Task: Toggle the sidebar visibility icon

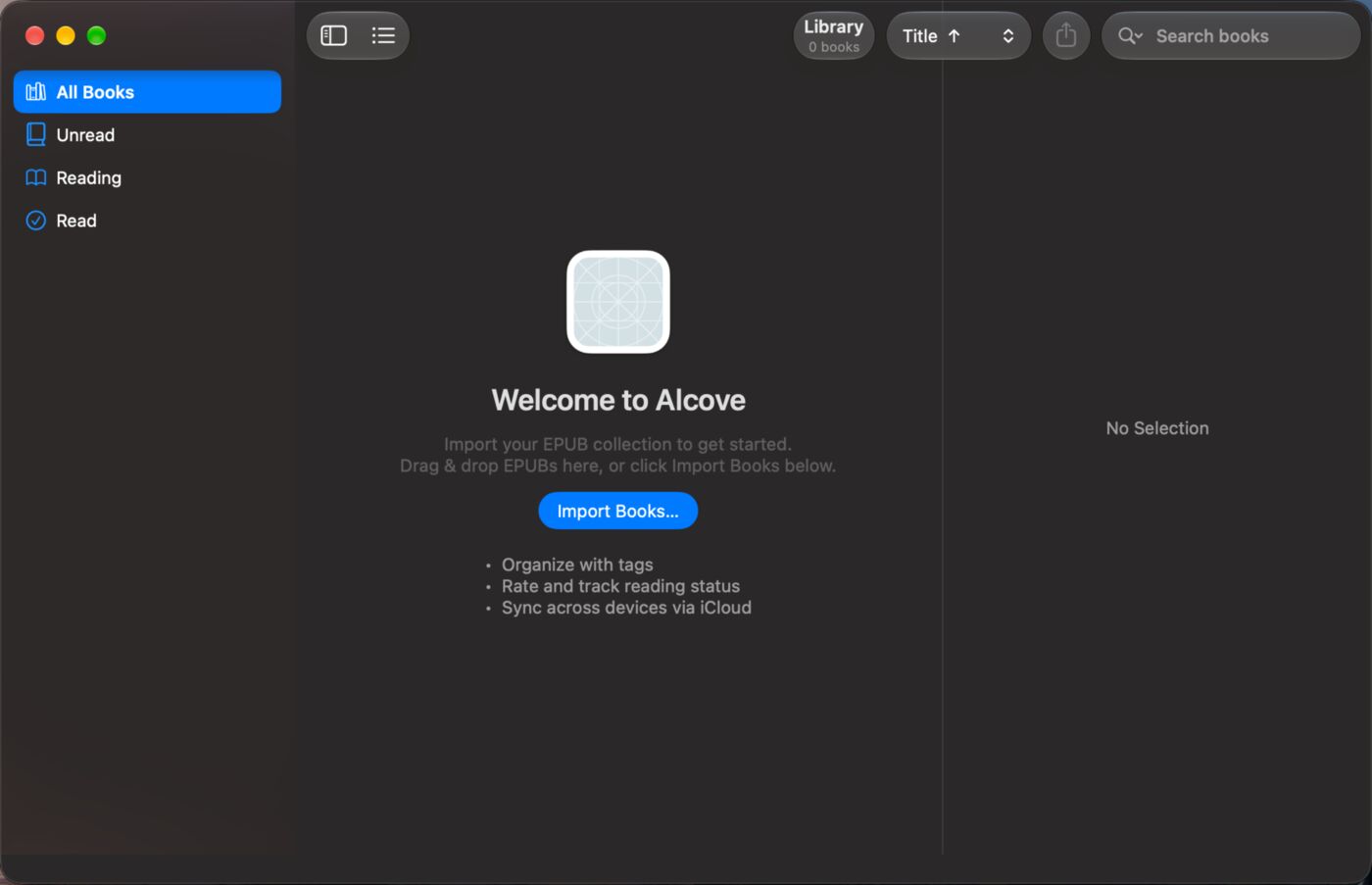Action: point(334,36)
